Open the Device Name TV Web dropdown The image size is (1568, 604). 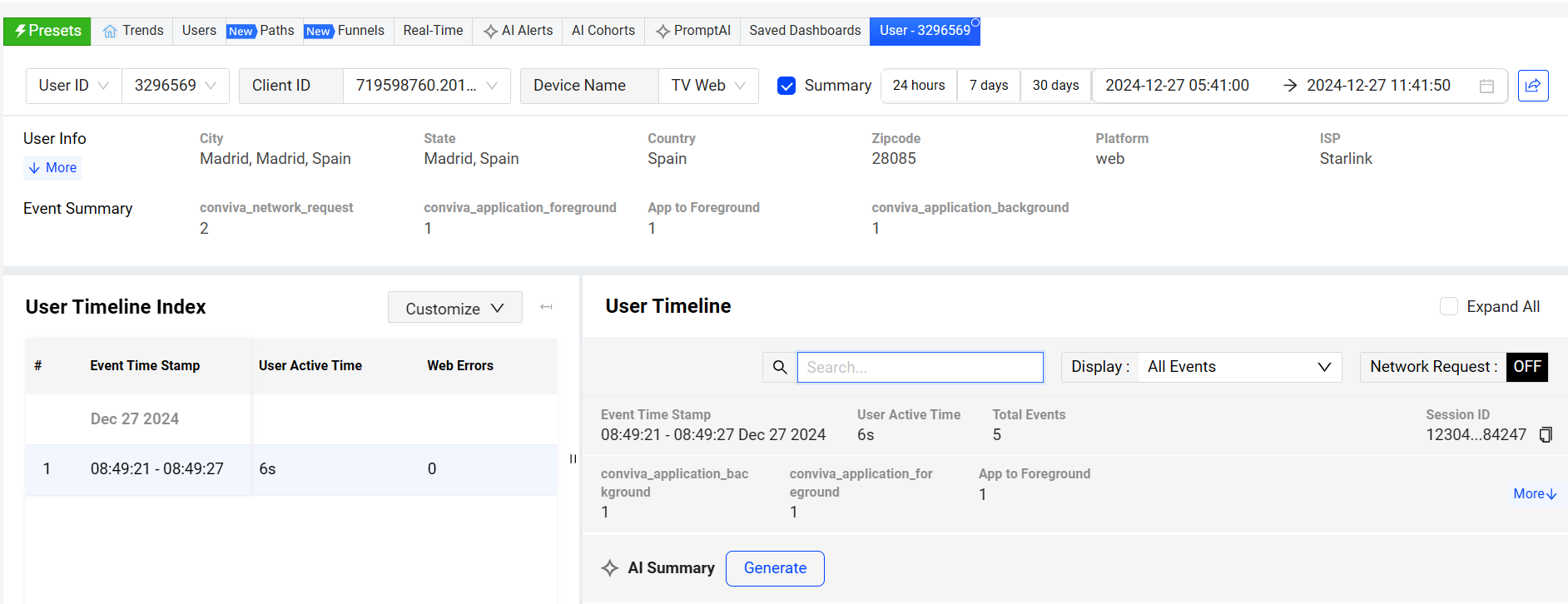tap(707, 86)
